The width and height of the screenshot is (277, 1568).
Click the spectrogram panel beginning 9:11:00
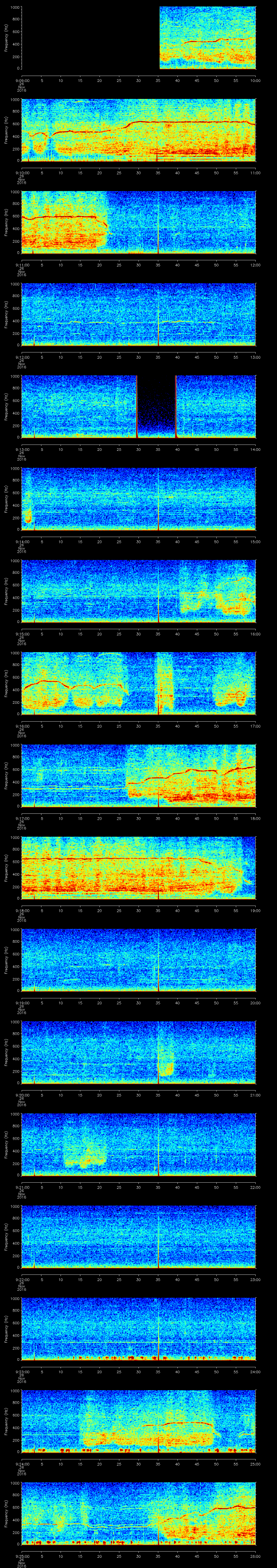point(138,222)
